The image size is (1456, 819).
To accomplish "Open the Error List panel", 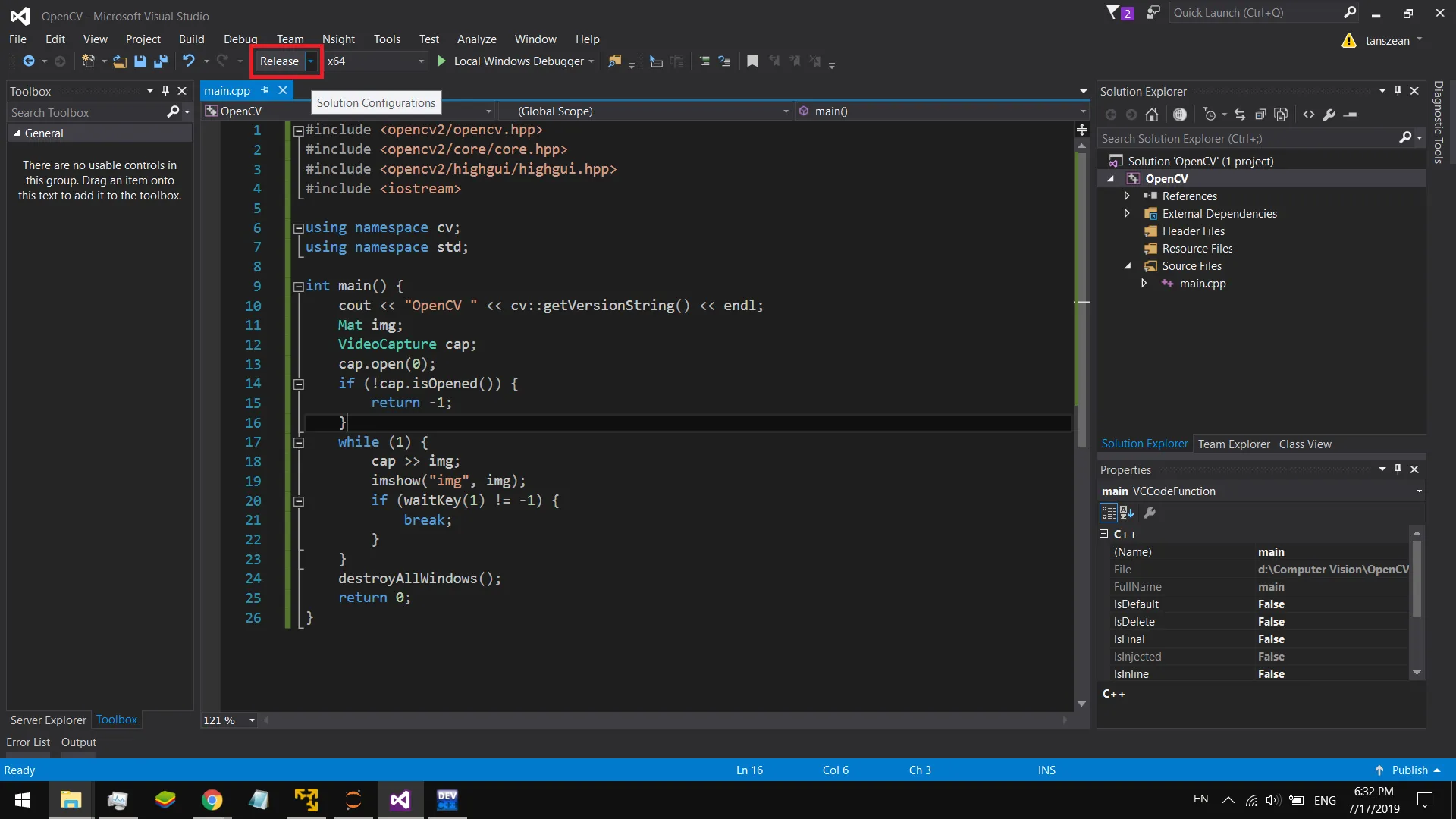I will point(28,742).
